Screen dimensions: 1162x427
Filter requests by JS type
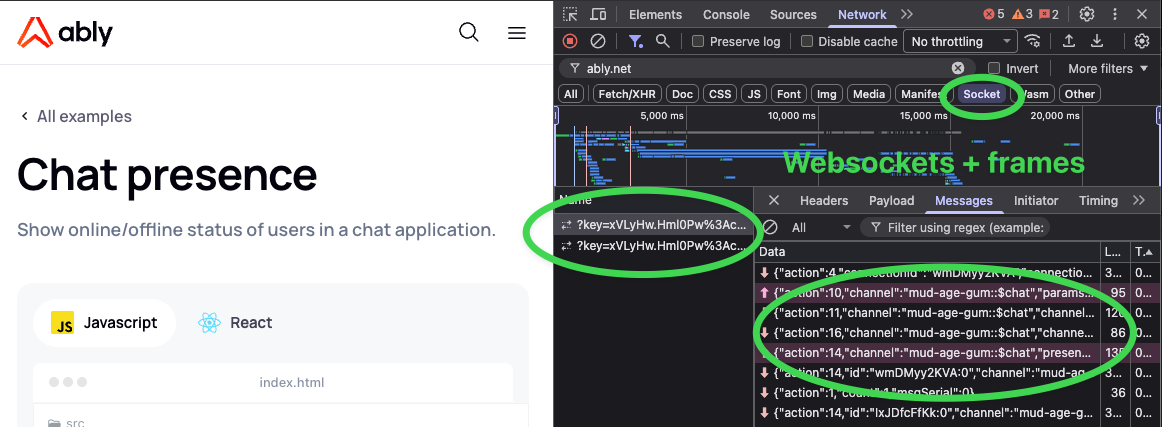[x=754, y=94]
